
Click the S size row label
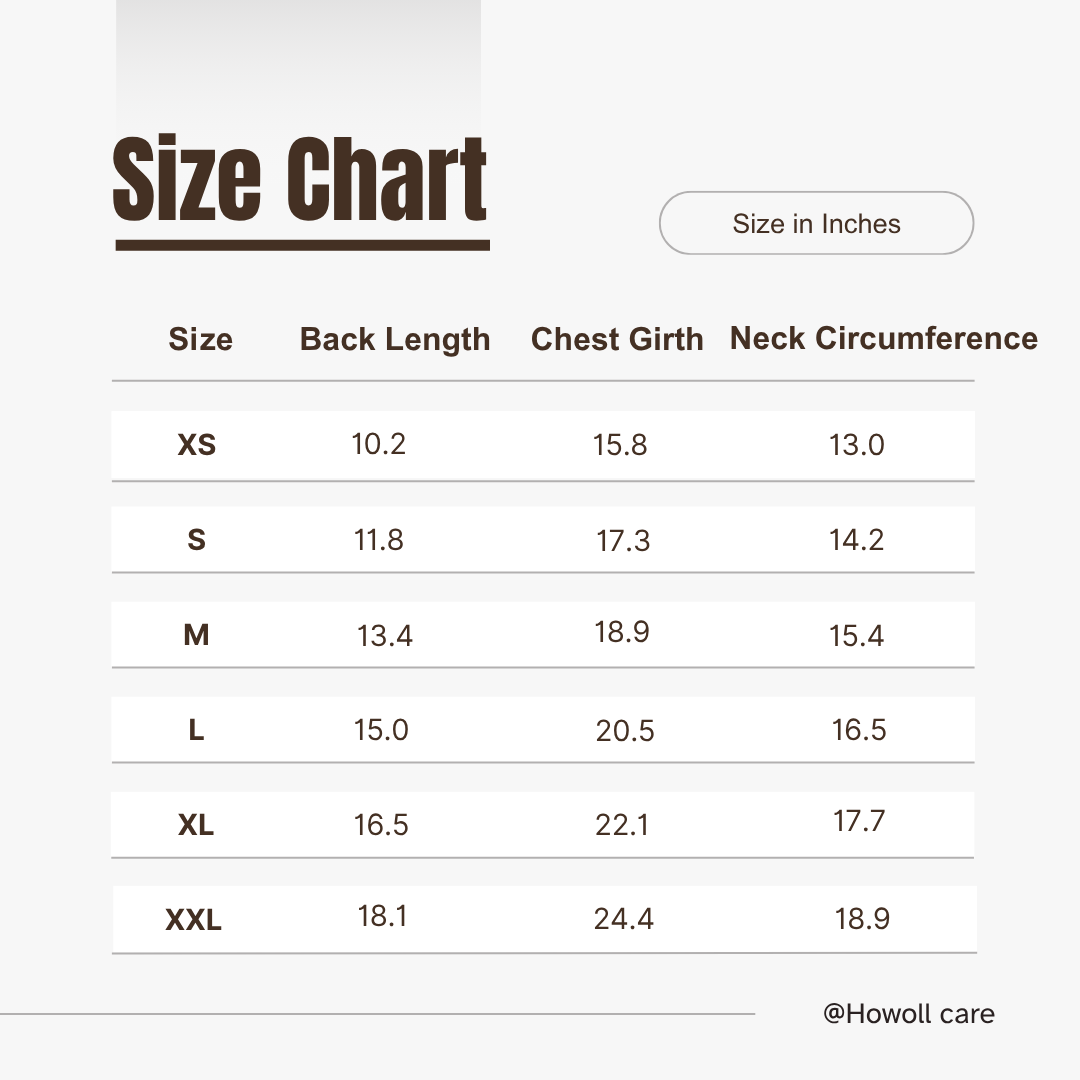[197, 540]
